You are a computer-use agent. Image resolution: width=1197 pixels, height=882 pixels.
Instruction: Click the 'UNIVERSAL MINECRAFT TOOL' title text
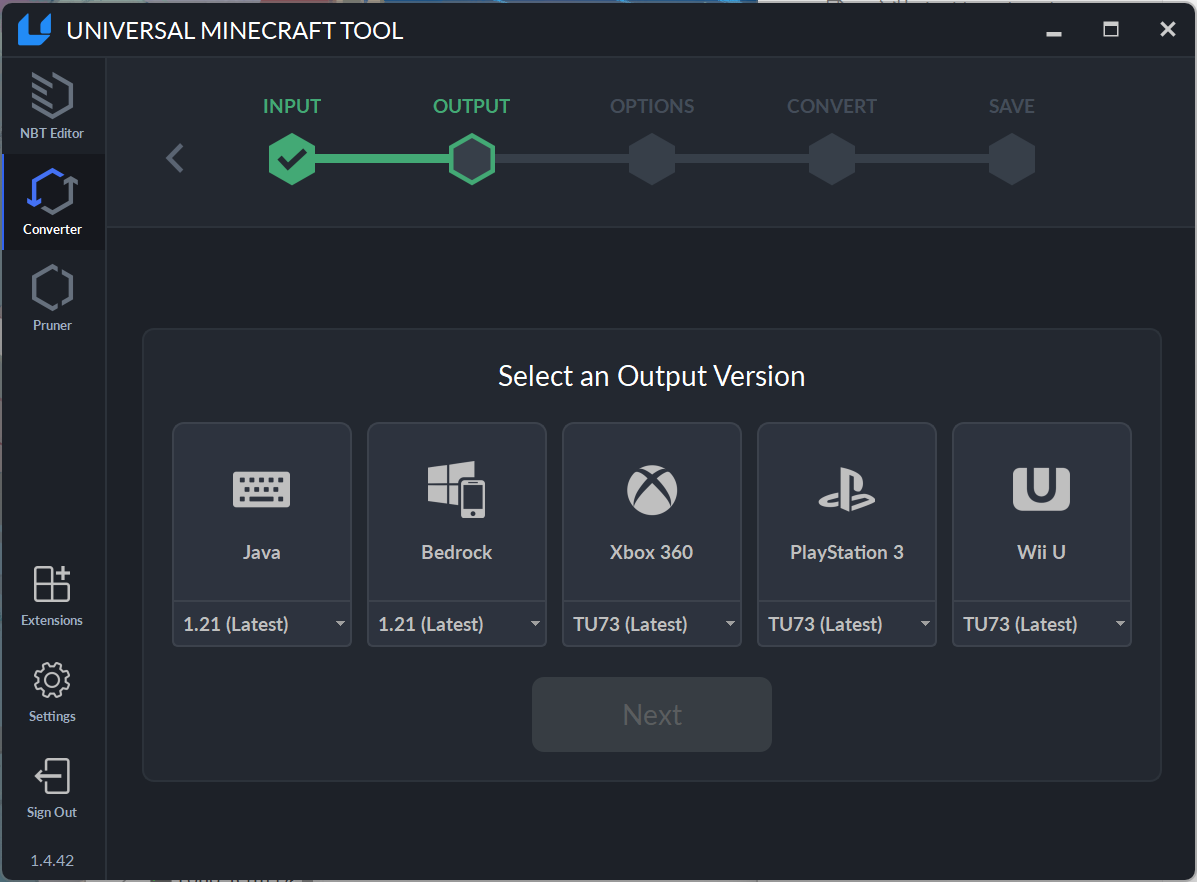235,31
